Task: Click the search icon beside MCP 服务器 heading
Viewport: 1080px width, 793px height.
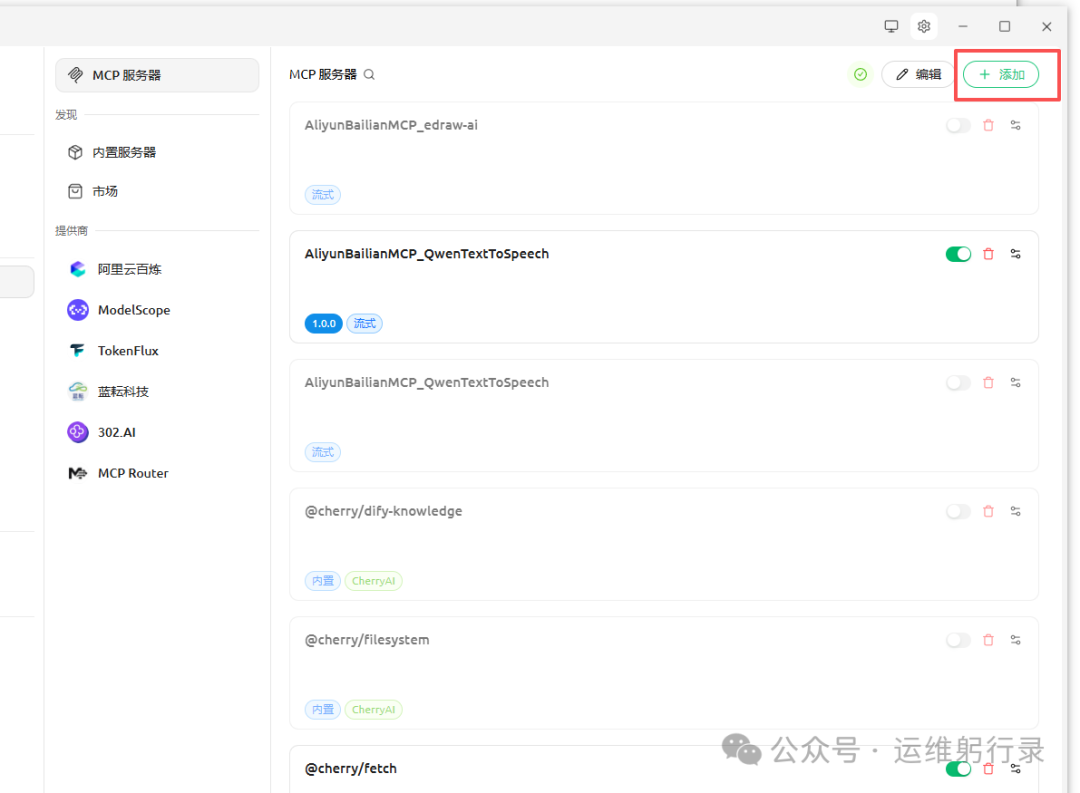Action: (x=369, y=75)
